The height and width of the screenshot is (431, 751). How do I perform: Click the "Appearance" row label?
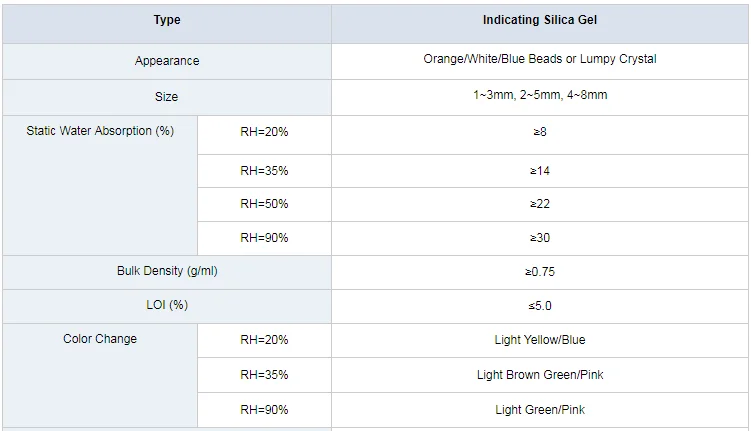pos(167,61)
